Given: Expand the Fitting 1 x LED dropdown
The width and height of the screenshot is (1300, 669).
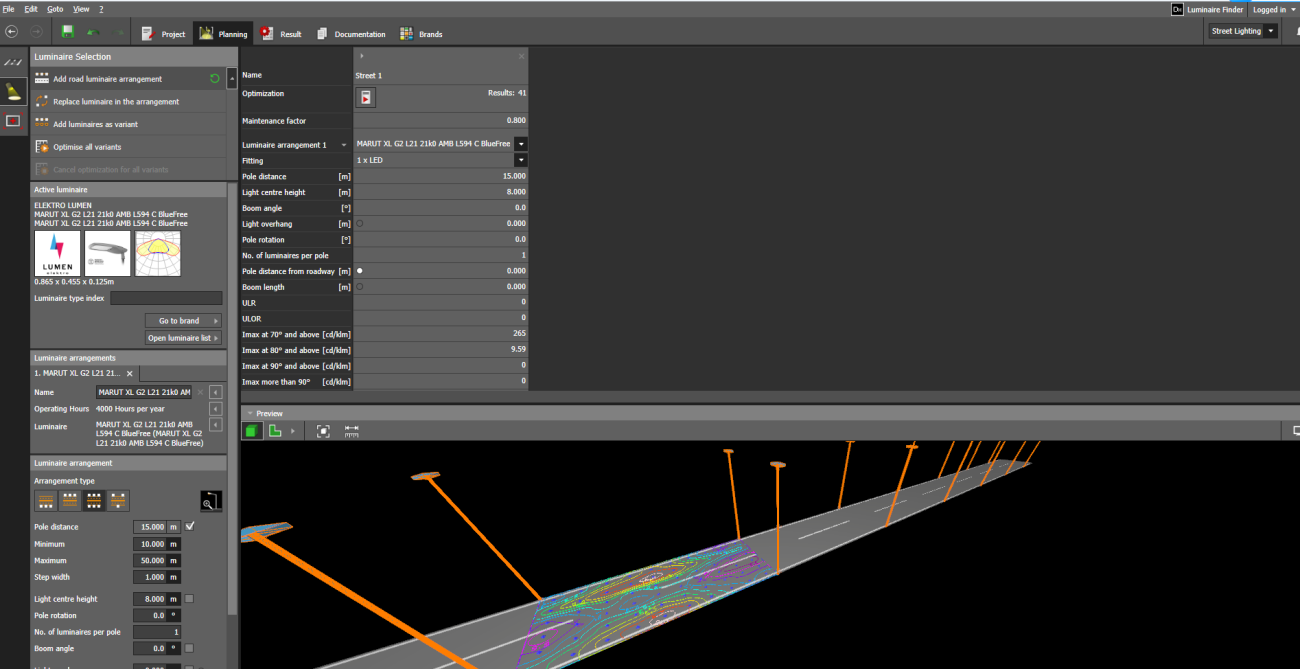Looking at the screenshot, I should [521, 160].
